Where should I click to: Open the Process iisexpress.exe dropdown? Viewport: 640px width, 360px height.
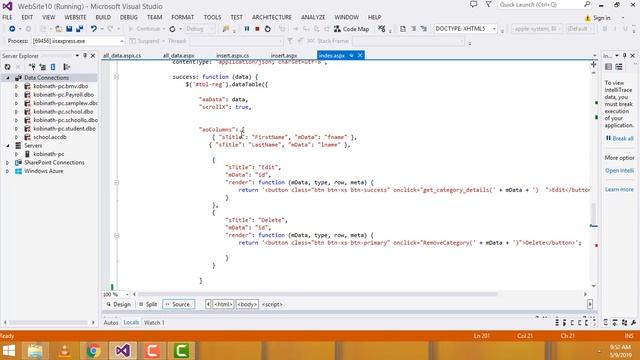tap(122, 41)
